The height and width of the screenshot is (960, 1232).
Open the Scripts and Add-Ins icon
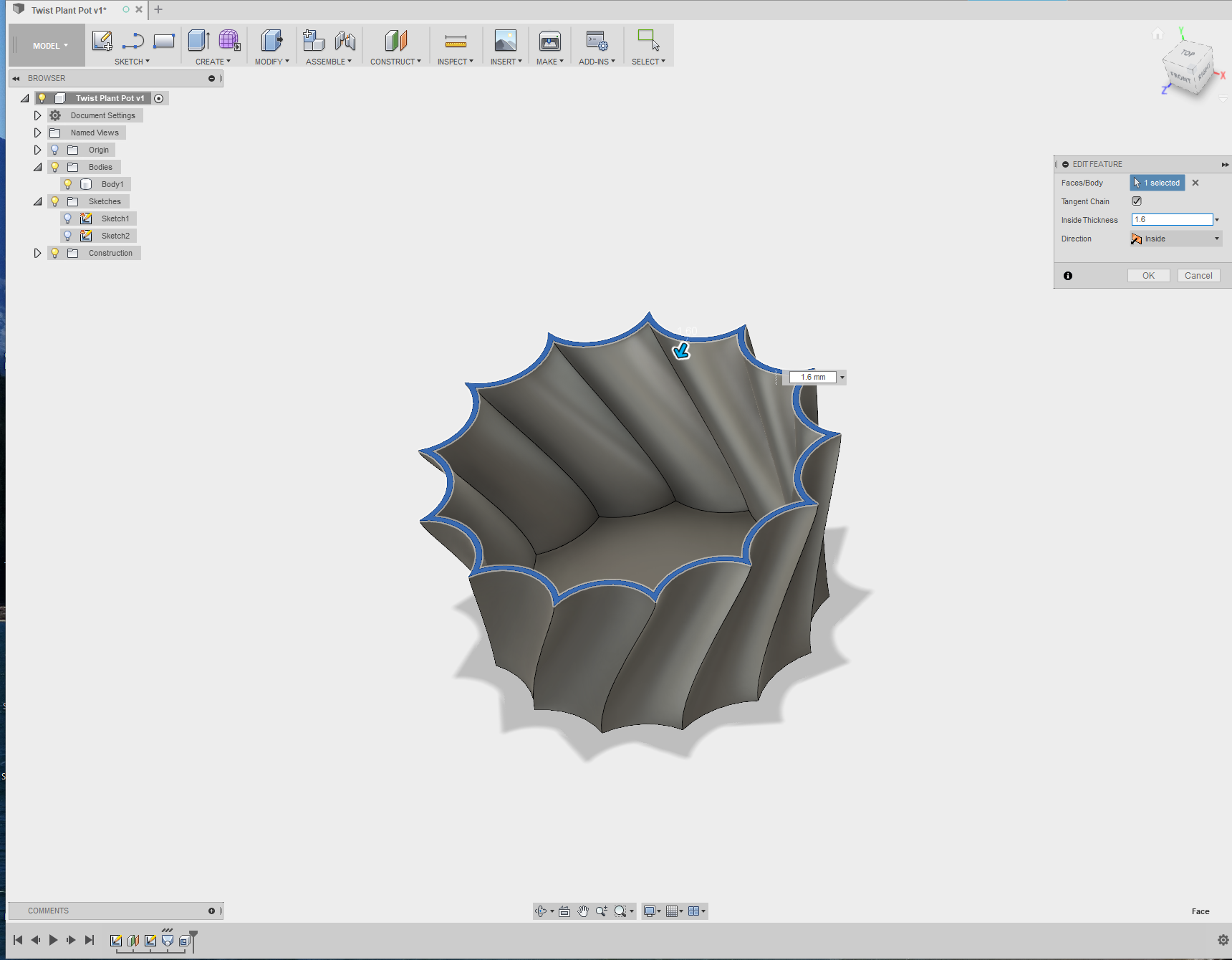(597, 41)
